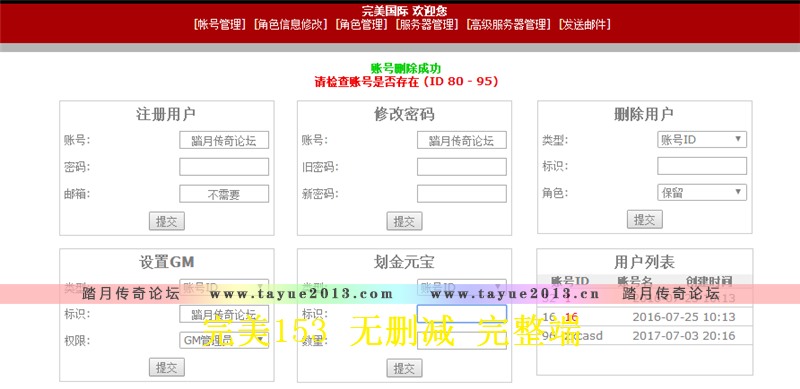Focus the 旧密码 input field
The height and width of the screenshot is (389, 800).
click(x=462, y=167)
